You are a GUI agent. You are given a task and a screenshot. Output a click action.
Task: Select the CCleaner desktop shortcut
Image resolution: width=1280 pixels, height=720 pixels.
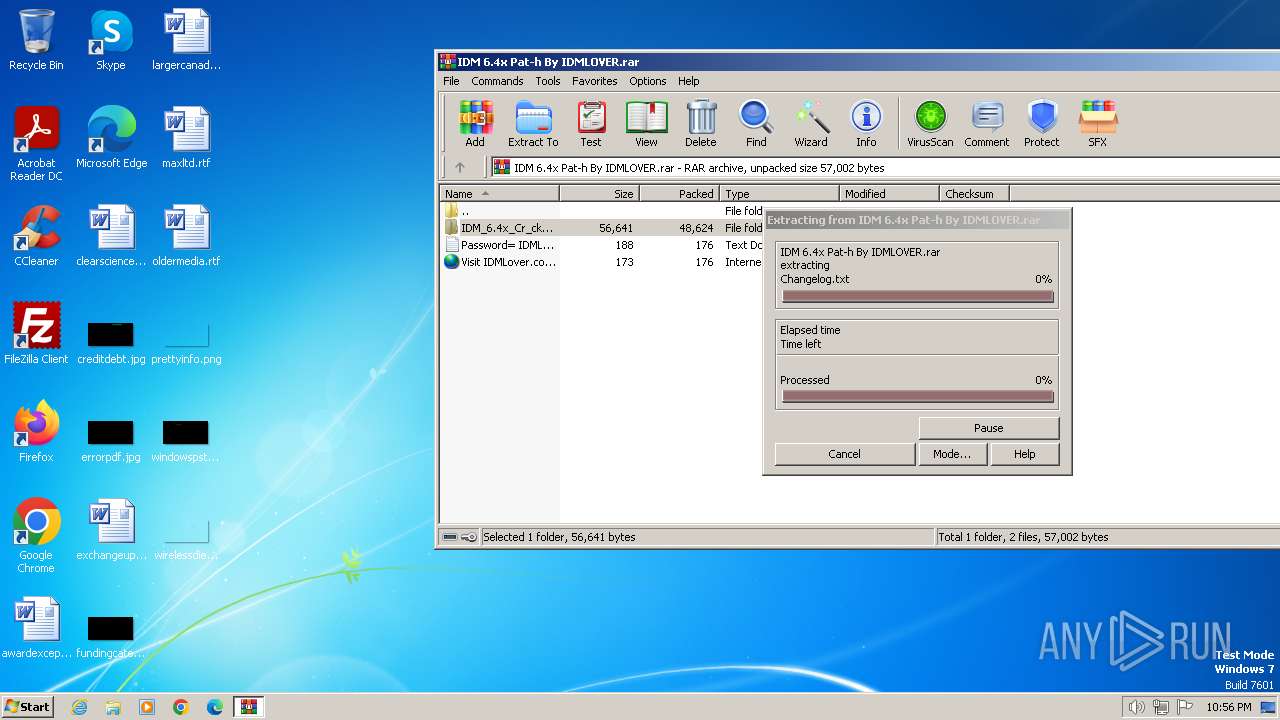pos(36,236)
